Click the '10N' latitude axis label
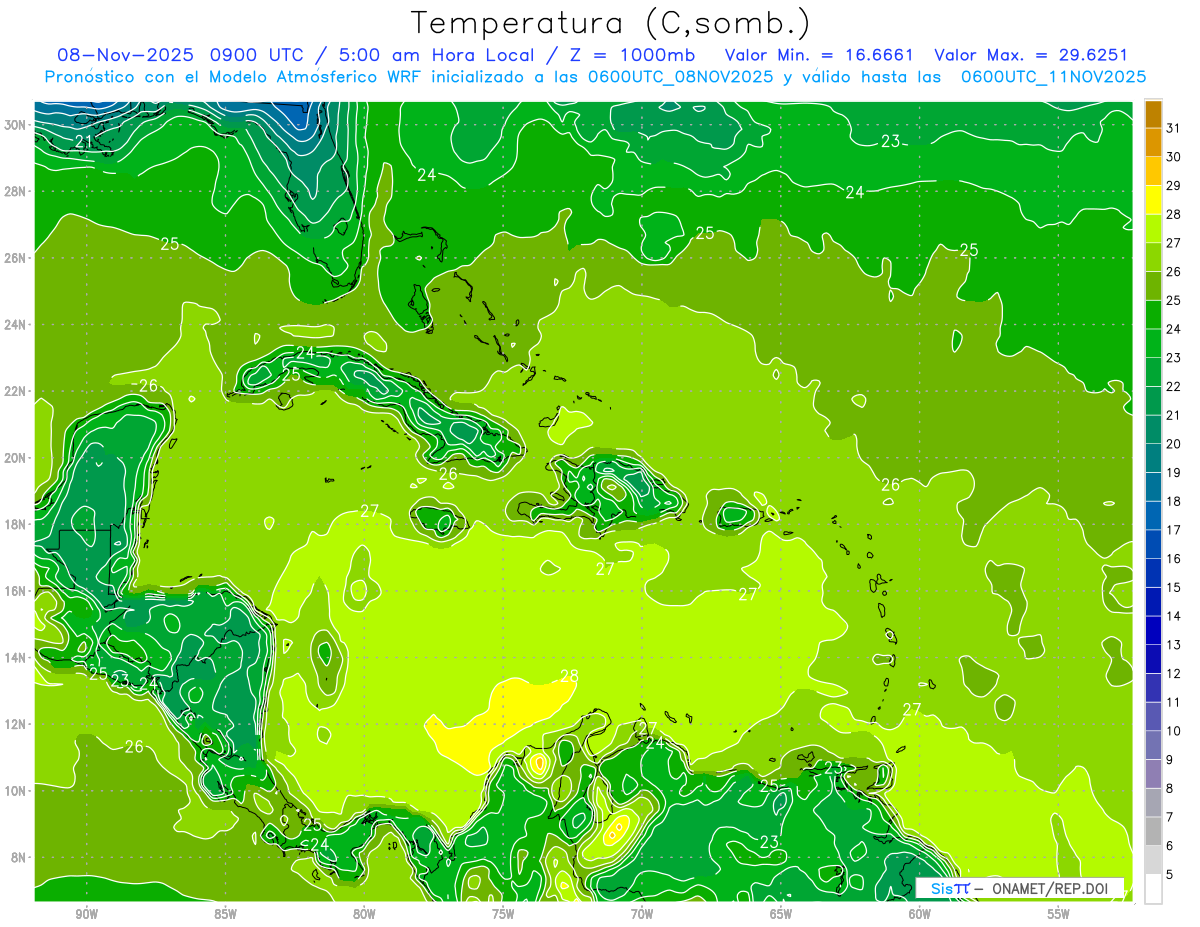The image size is (1200, 927). pyautogui.click(x=15, y=791)
